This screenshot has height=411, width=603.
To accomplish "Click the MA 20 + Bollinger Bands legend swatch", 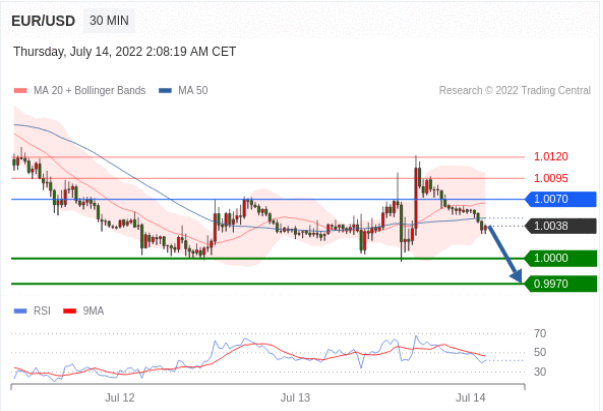I will pos(20,90).
